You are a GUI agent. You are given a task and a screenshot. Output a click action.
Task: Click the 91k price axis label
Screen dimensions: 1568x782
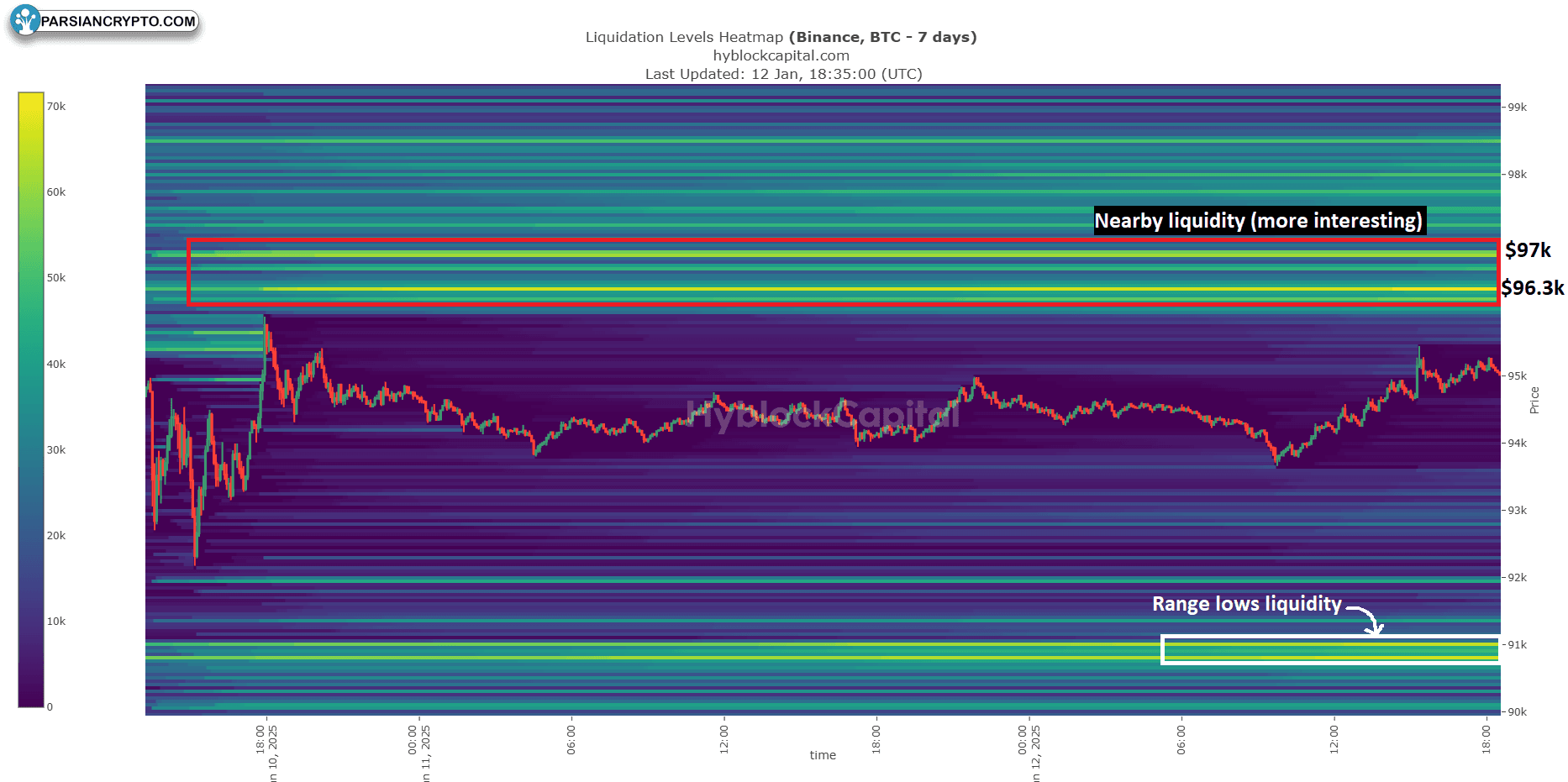(1517, 645)
